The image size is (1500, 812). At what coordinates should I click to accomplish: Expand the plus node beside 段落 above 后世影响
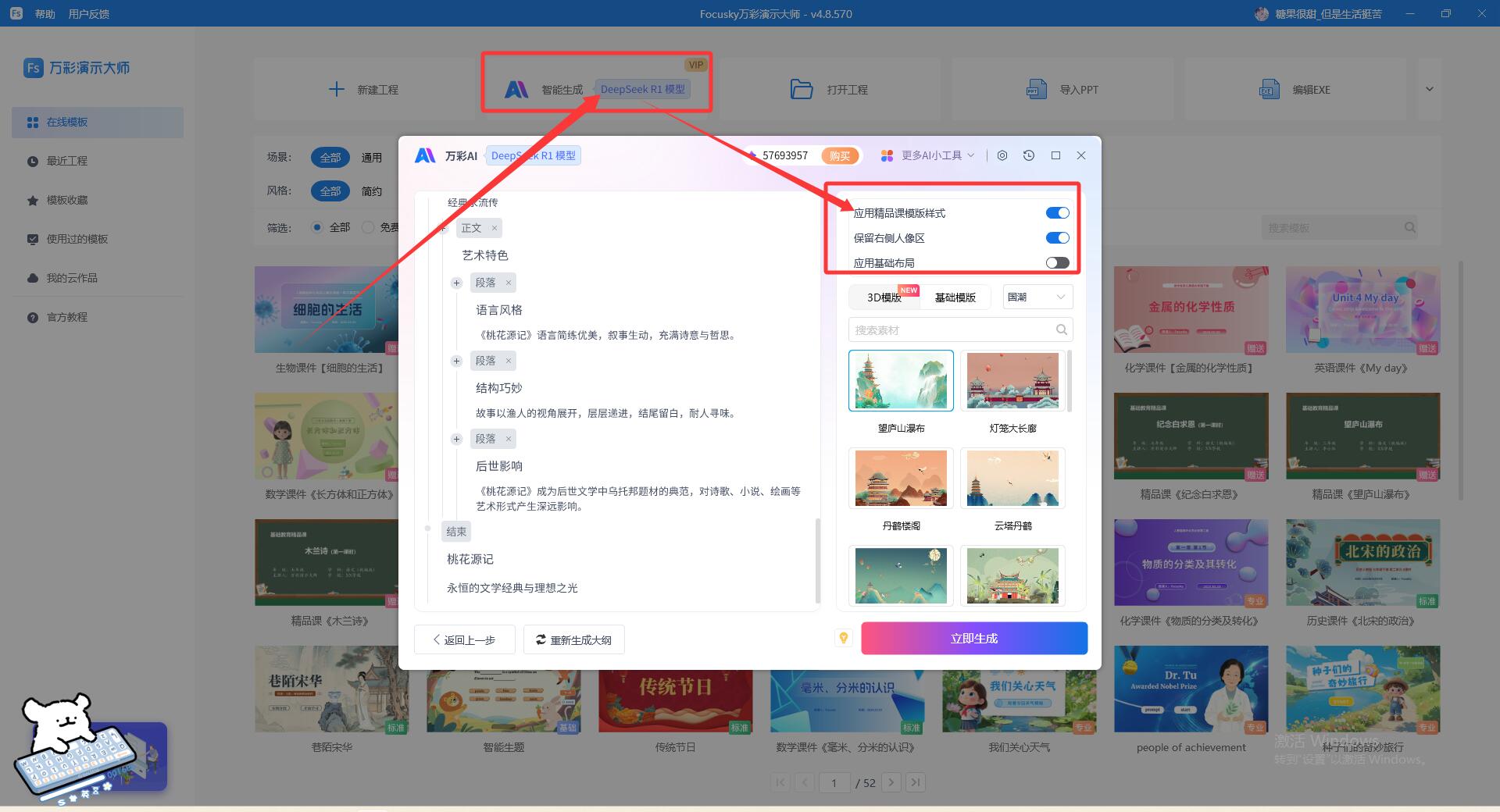[456, 439]
